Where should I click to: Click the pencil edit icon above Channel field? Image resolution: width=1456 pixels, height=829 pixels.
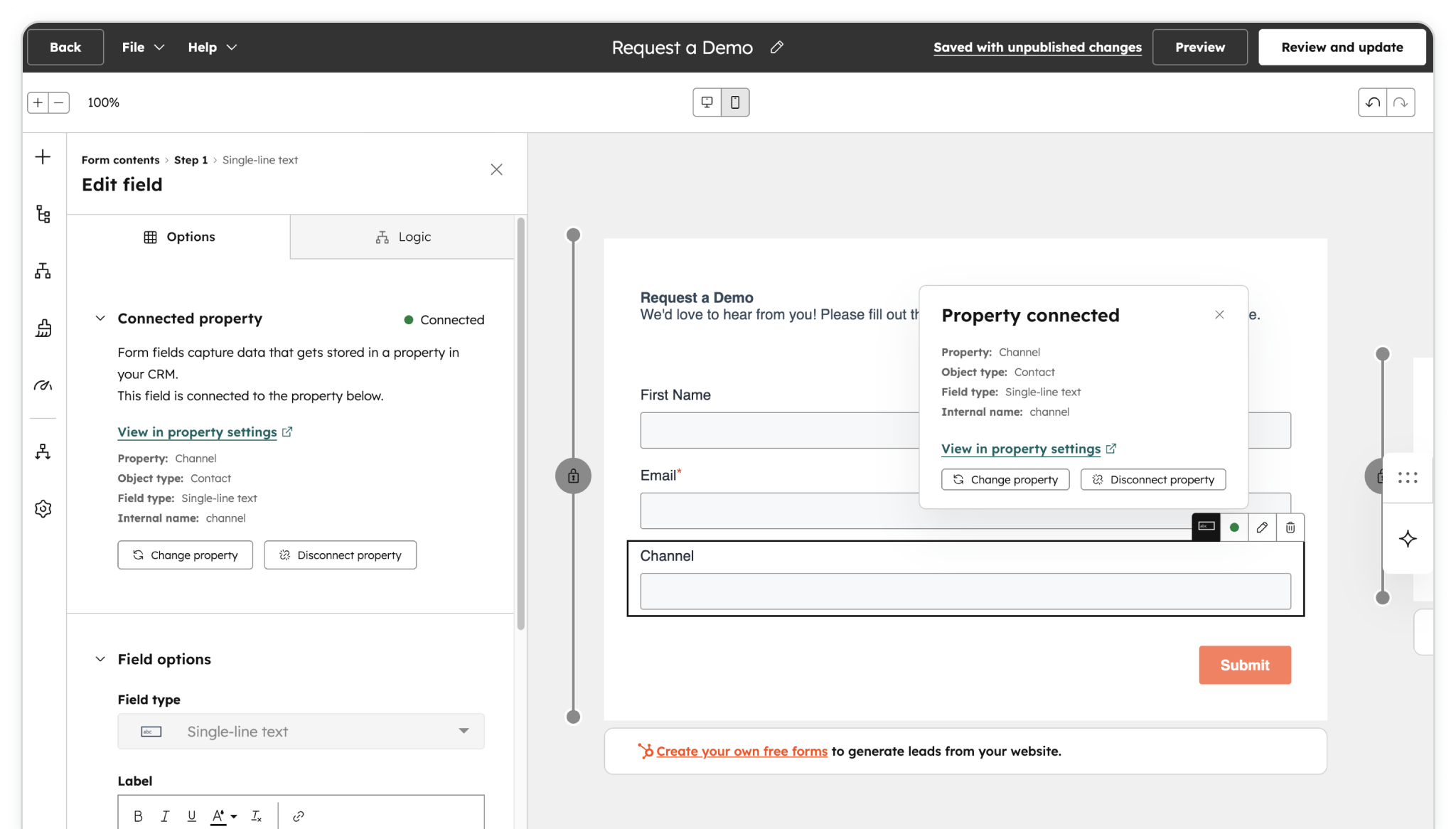(1262, 528)
